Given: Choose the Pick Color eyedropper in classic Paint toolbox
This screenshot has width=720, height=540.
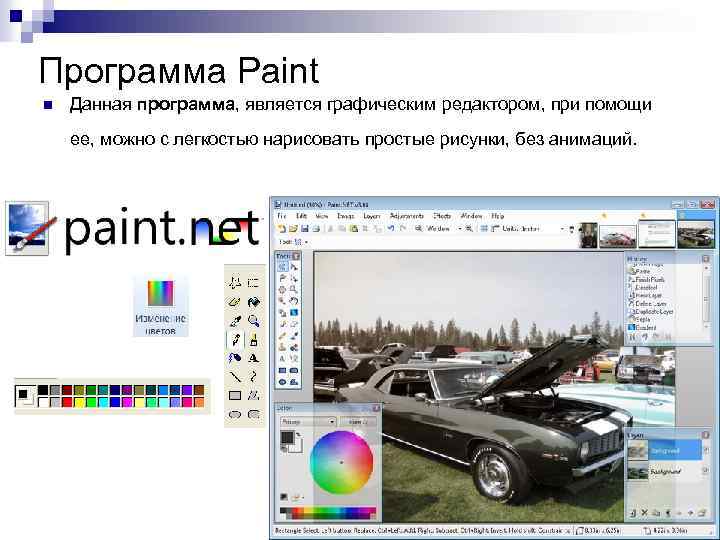Looking at the screenshot, I should point(235,321).
